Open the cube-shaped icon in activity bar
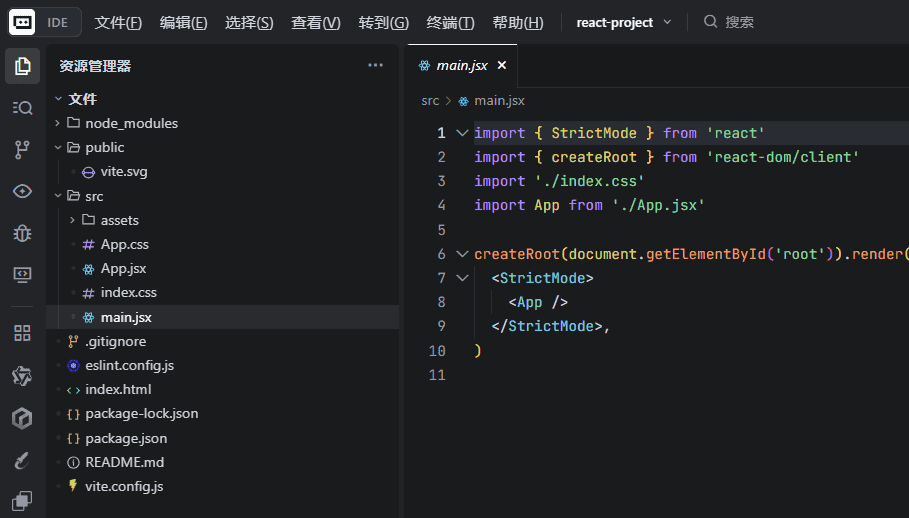This screenshot has width=909, height=518. (23, 418)
